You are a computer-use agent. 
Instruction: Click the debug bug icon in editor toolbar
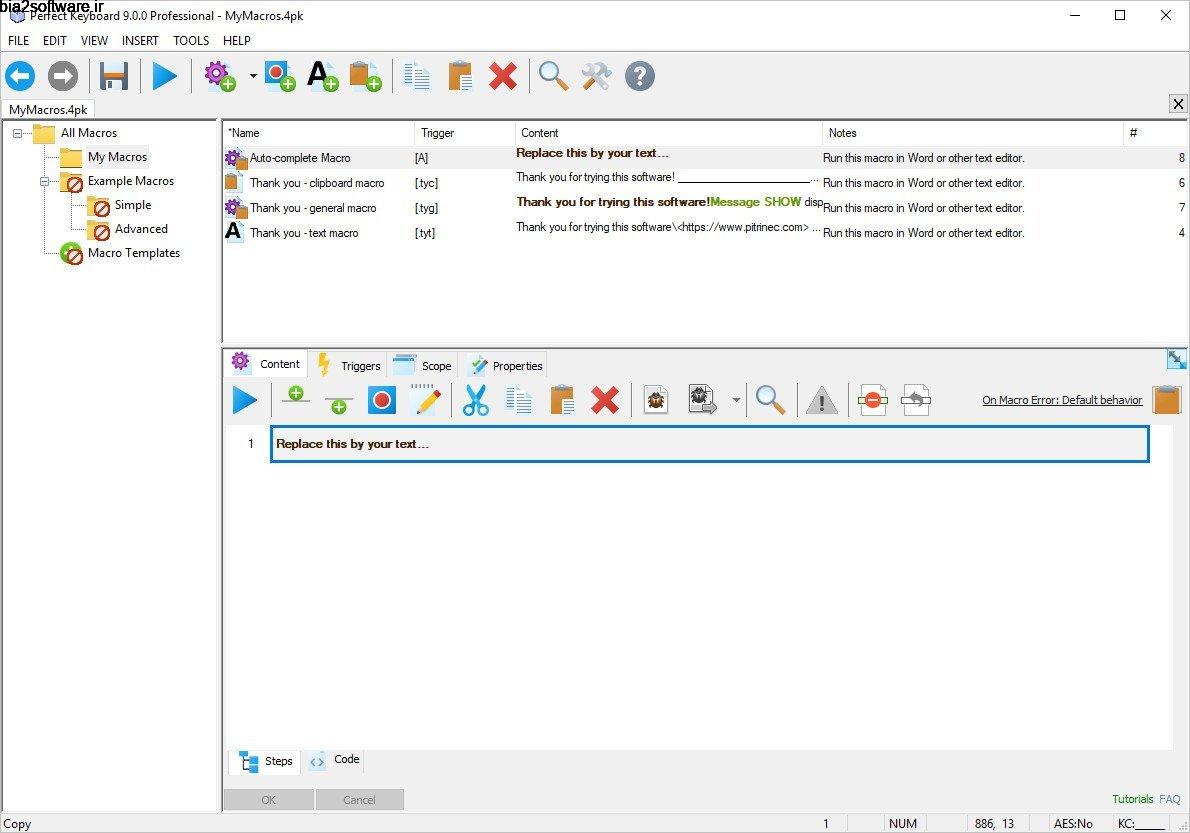pos(656,401)
